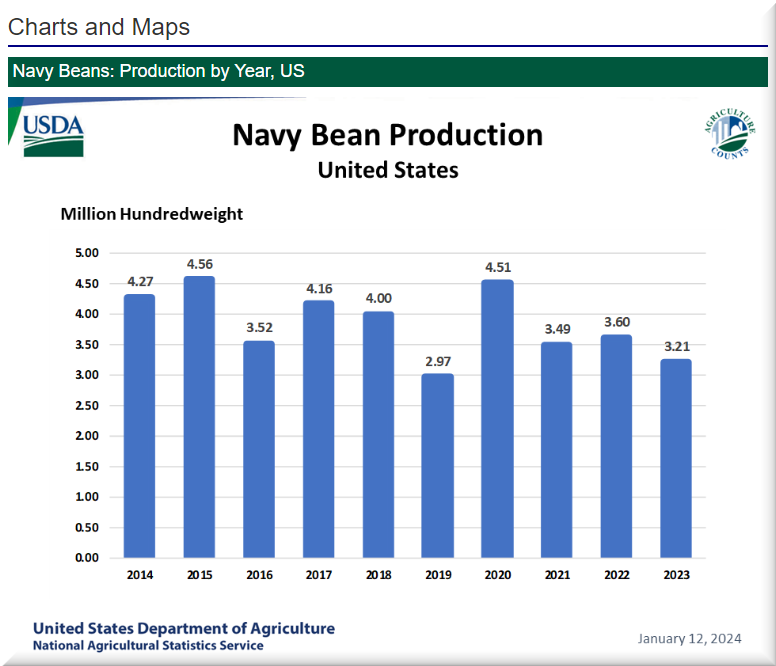Click the January 12, 2024 date
The image size is (776, 666).
(x=689, y=638)
